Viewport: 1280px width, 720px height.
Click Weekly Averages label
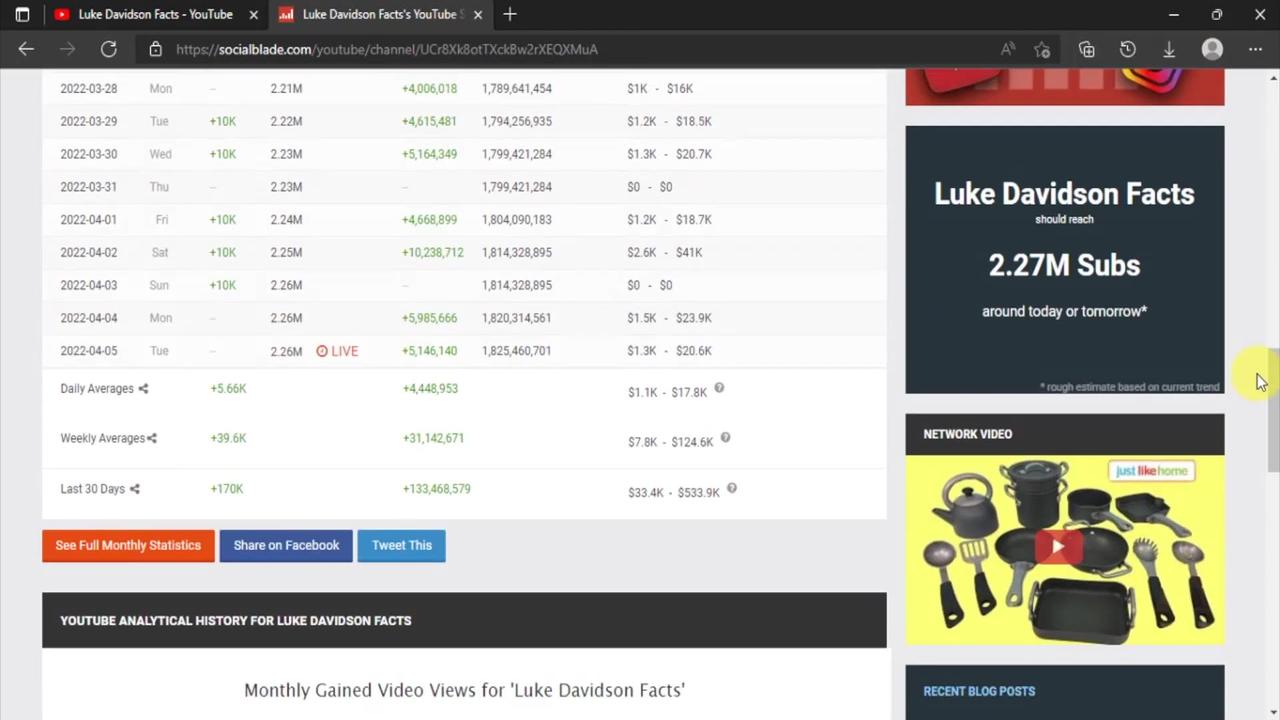coord(102,438)
